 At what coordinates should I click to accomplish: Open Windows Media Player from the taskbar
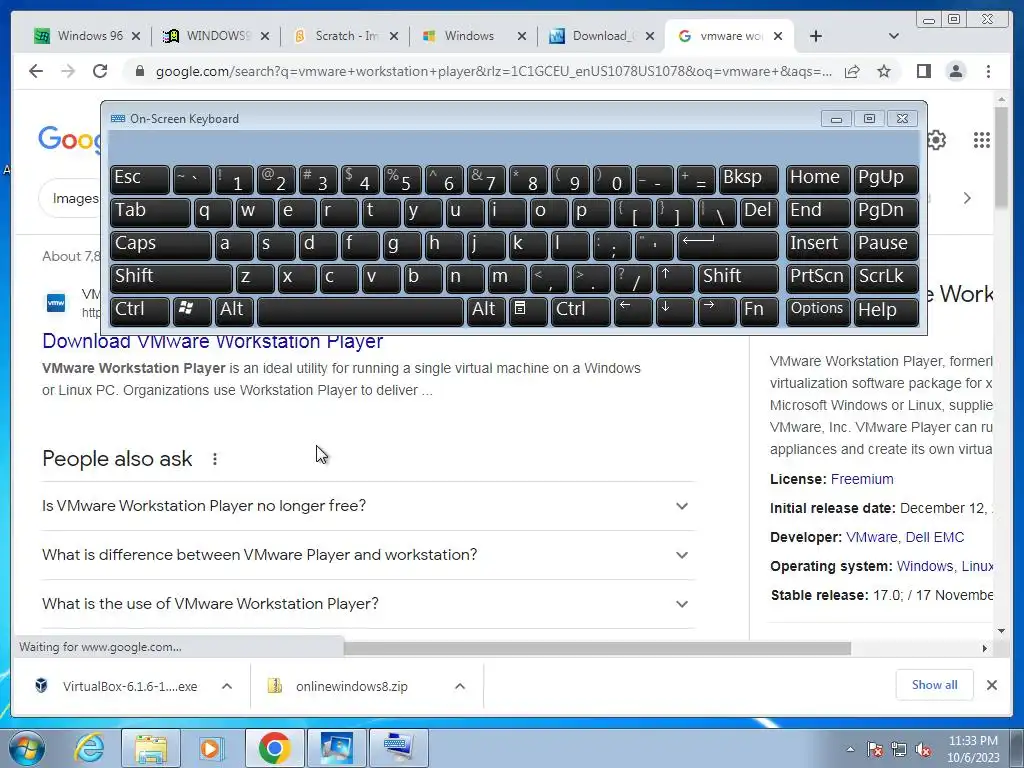210,748
